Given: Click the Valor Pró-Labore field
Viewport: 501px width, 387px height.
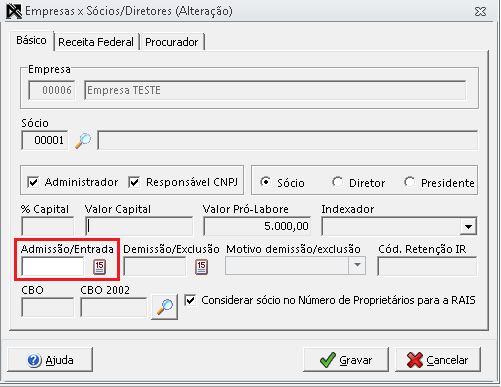Looking at the screenshot, I should click(x=257, y=226).
